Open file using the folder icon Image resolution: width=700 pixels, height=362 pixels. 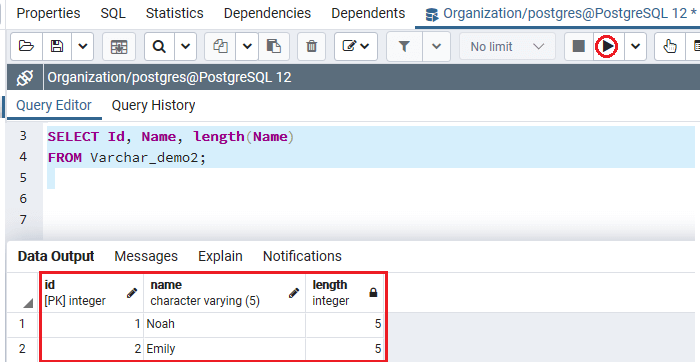(26, 46)
